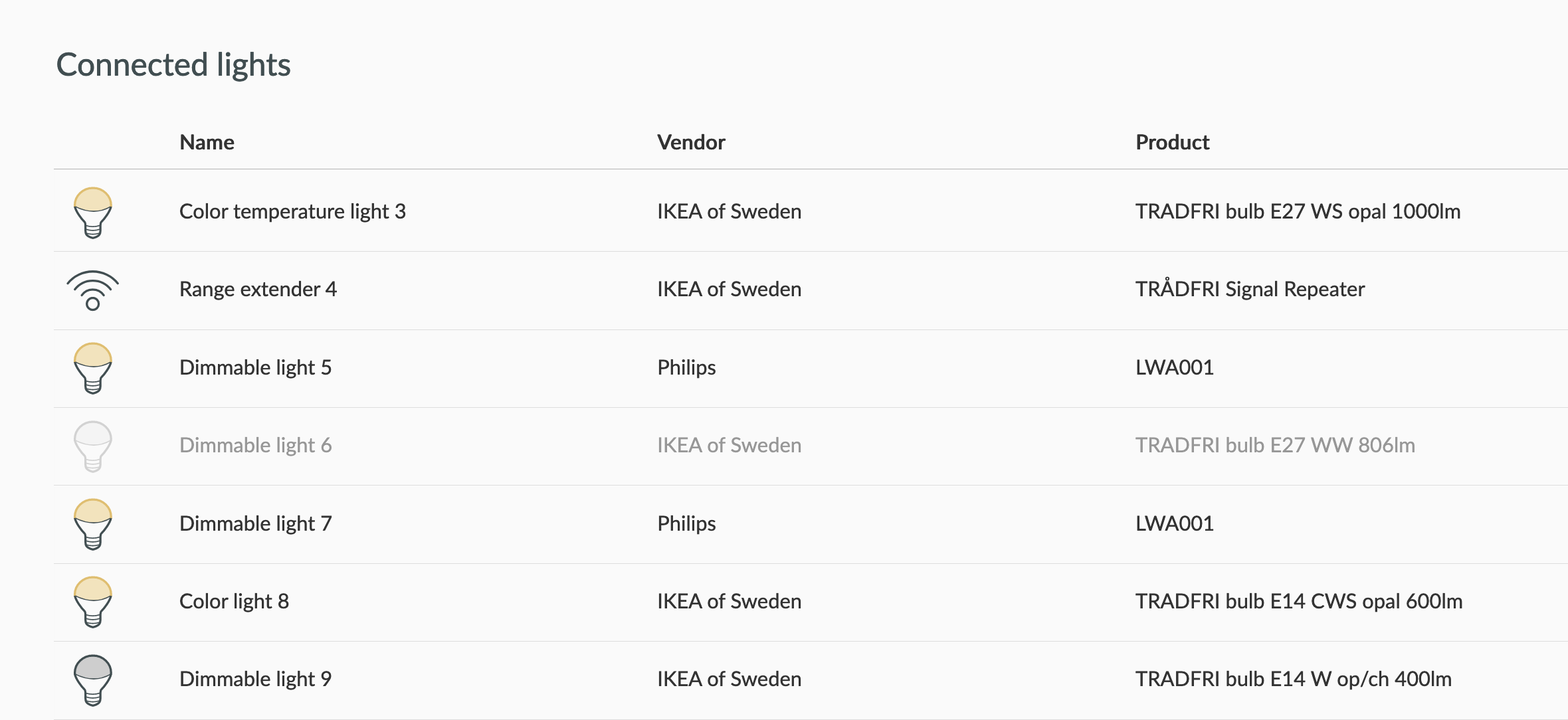Screen dimensions: 1568x720
Task: Select the unavailable Dimmable light 6 name
Action: (255, 445)
